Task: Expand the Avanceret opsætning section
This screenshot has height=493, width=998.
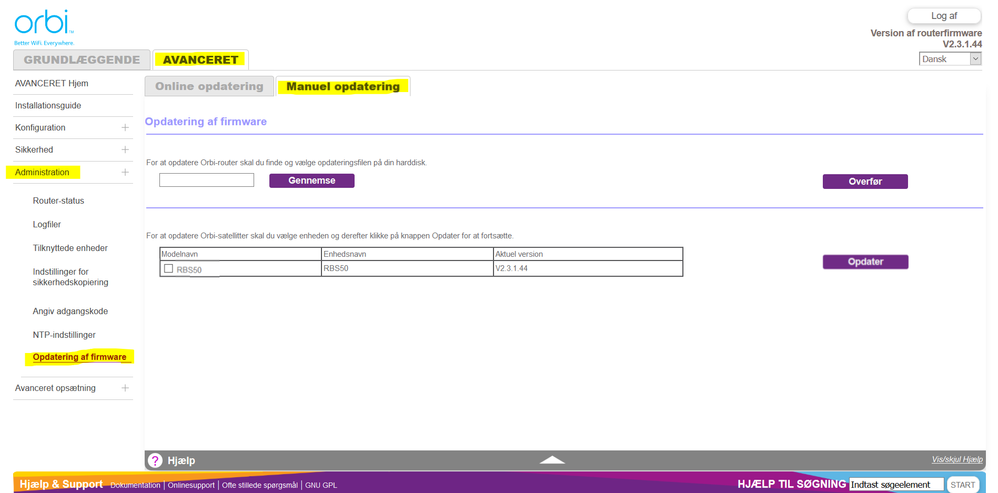Action: point(125,388)
